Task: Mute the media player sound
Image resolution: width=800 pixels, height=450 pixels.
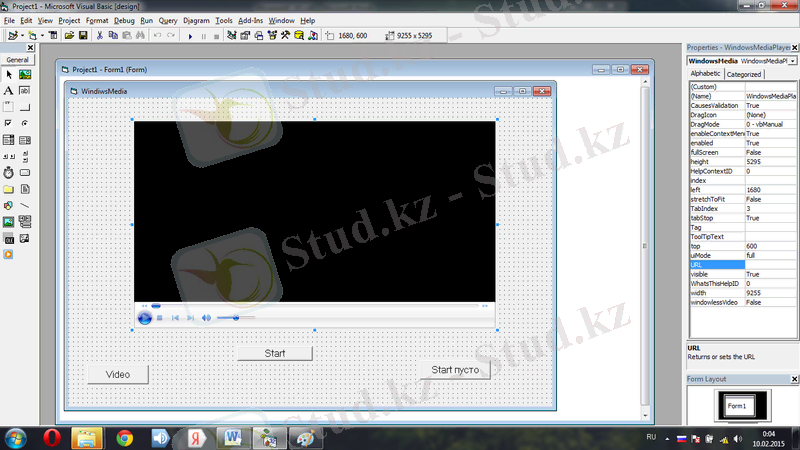Action: 206,318
